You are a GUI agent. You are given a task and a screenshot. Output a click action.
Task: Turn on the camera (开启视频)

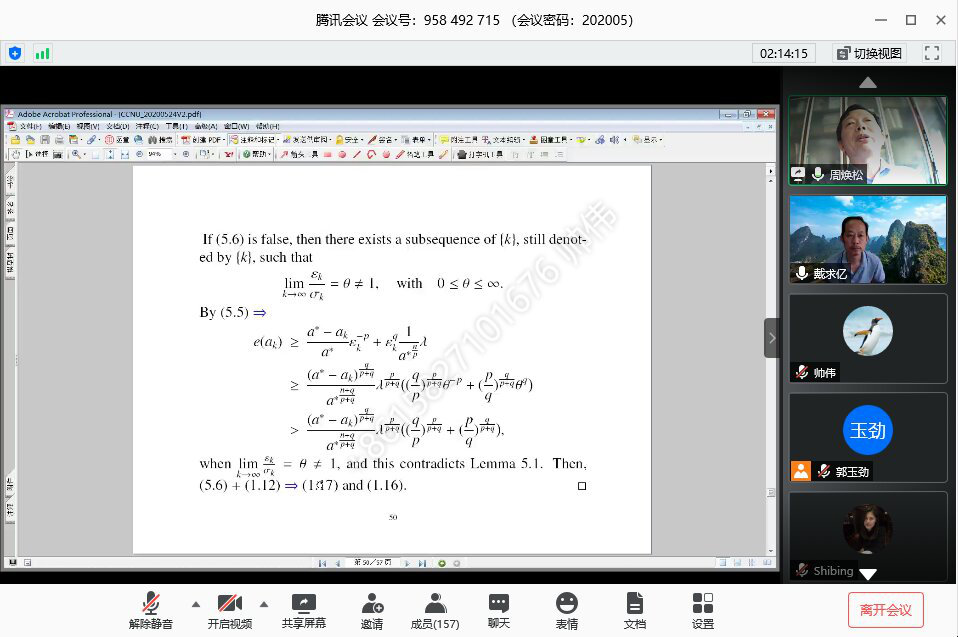pos(229,609)
